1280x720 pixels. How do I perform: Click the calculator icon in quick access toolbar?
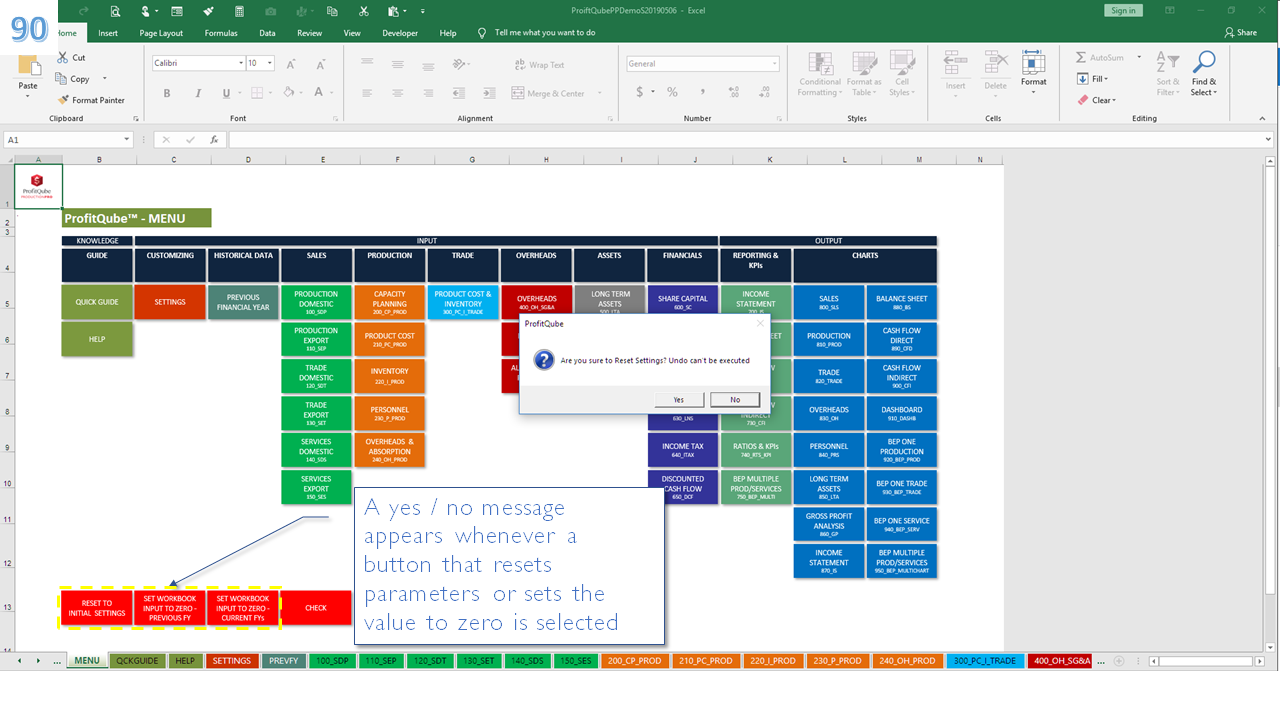(x=239, y=11)
